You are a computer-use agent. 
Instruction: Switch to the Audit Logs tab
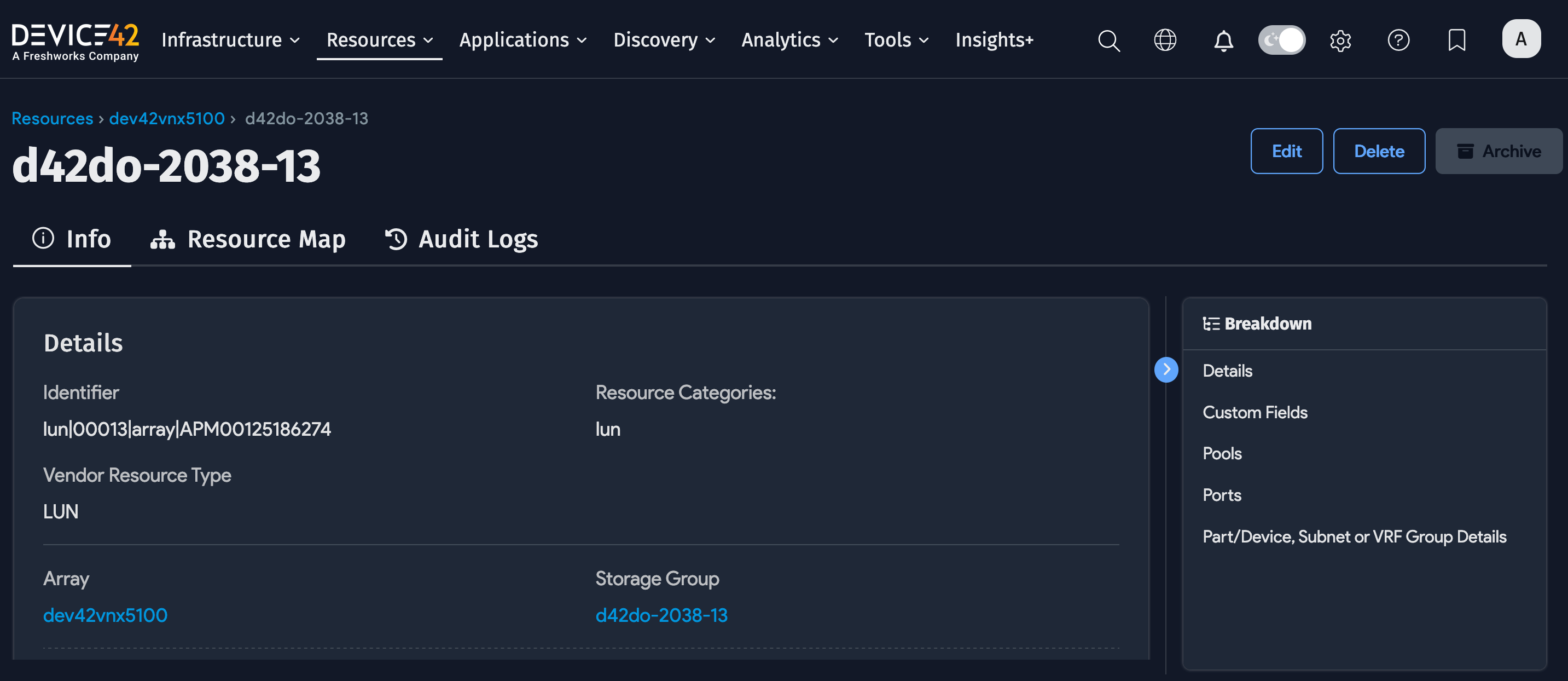click(461, 239)
